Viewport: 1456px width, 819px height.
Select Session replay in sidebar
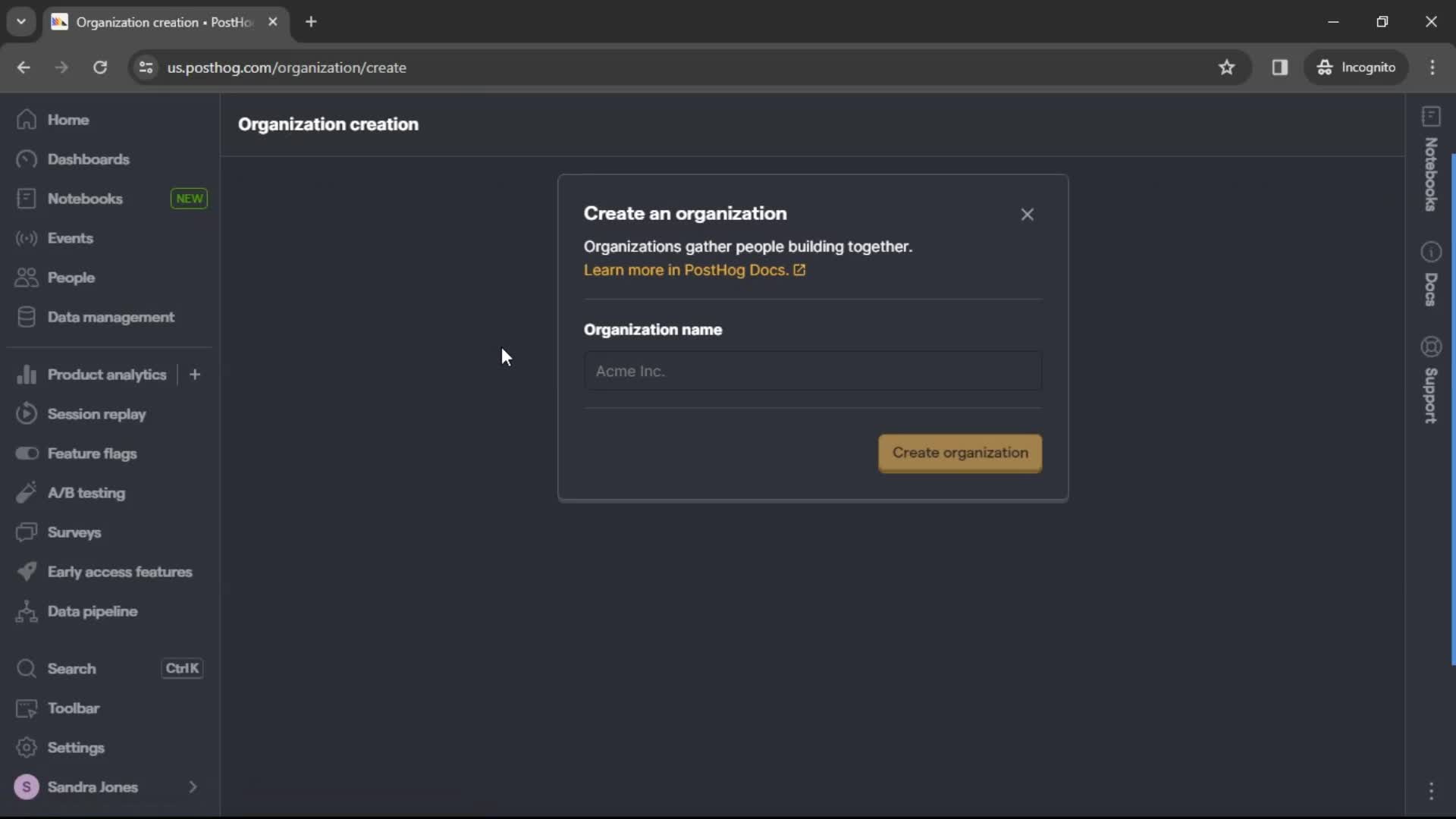coord(97,413)
